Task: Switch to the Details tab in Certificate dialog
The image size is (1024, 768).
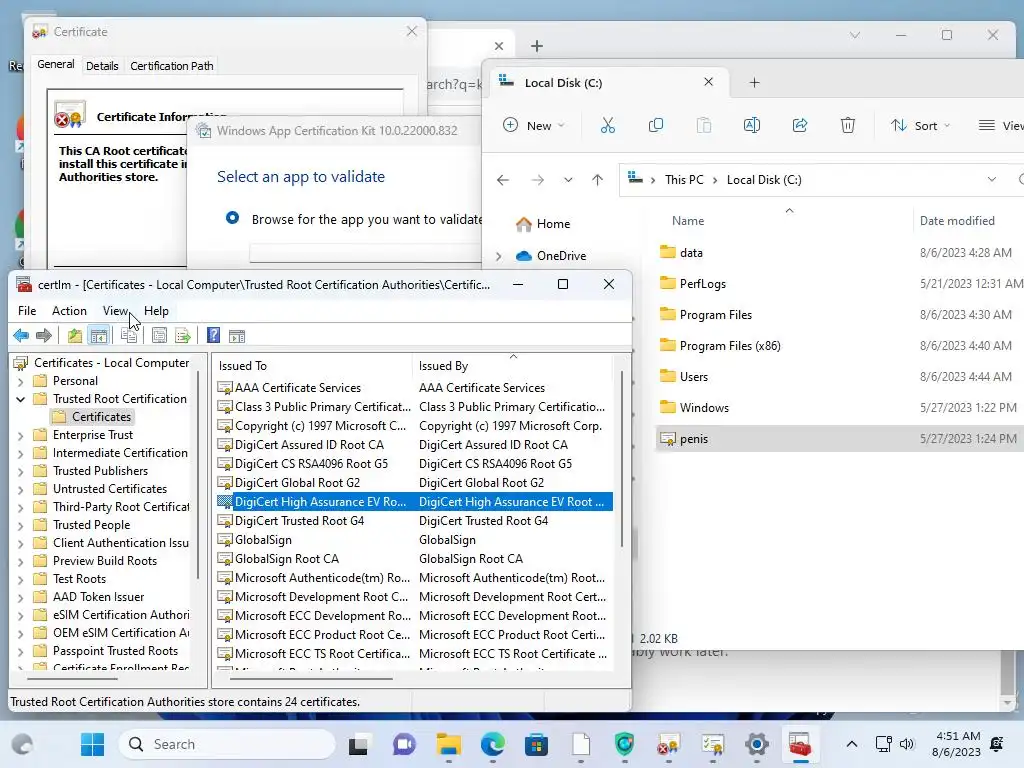Action: (x=102, y=66)
